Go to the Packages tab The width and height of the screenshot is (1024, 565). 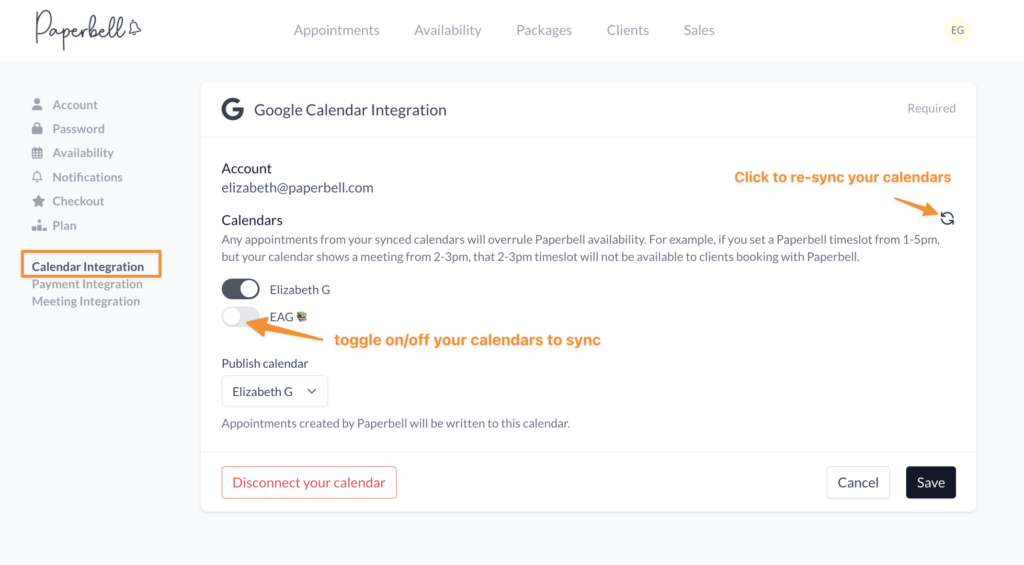click(x=544, y=30)
